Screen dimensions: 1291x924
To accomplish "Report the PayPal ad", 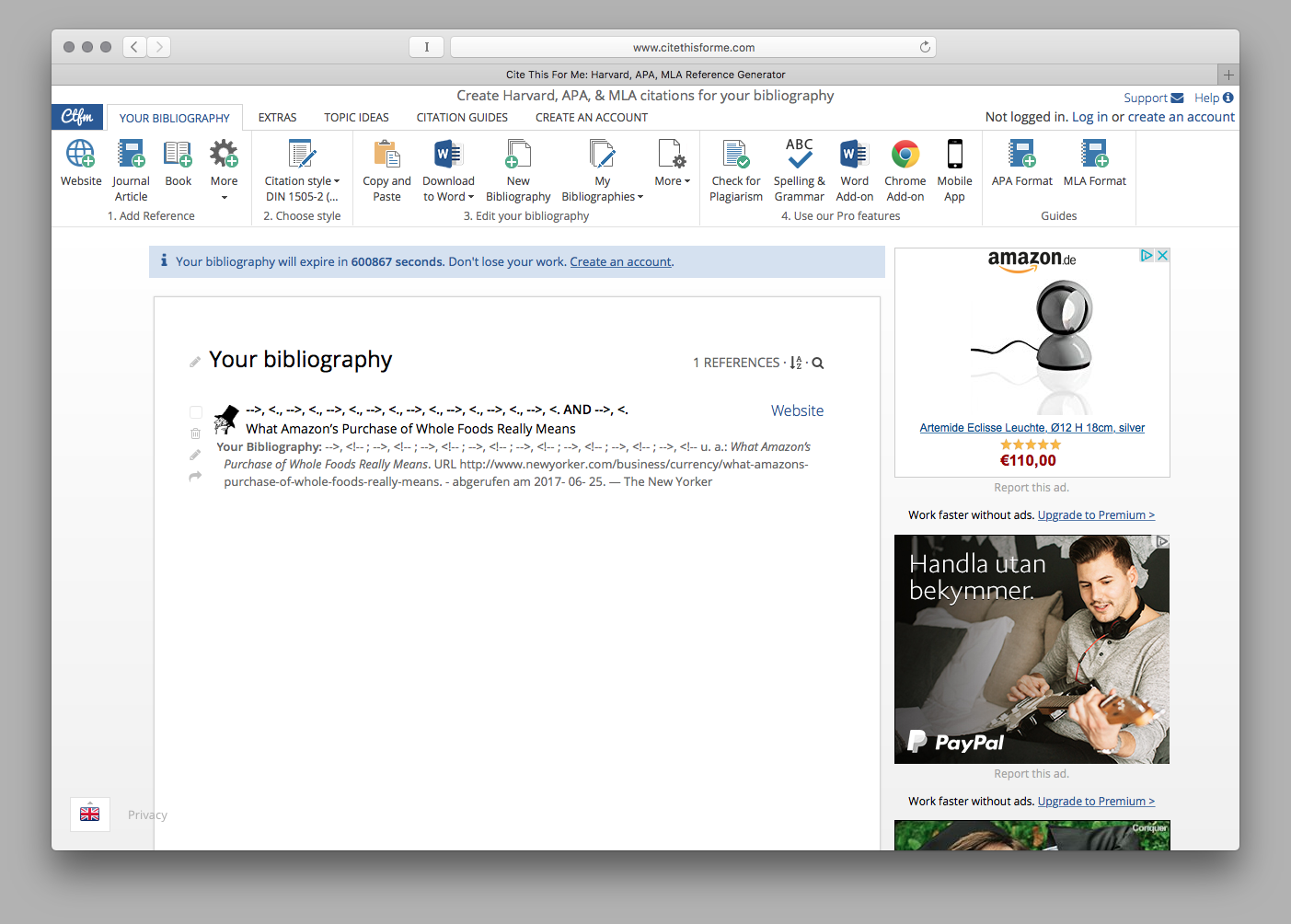I will (1032, 774).
